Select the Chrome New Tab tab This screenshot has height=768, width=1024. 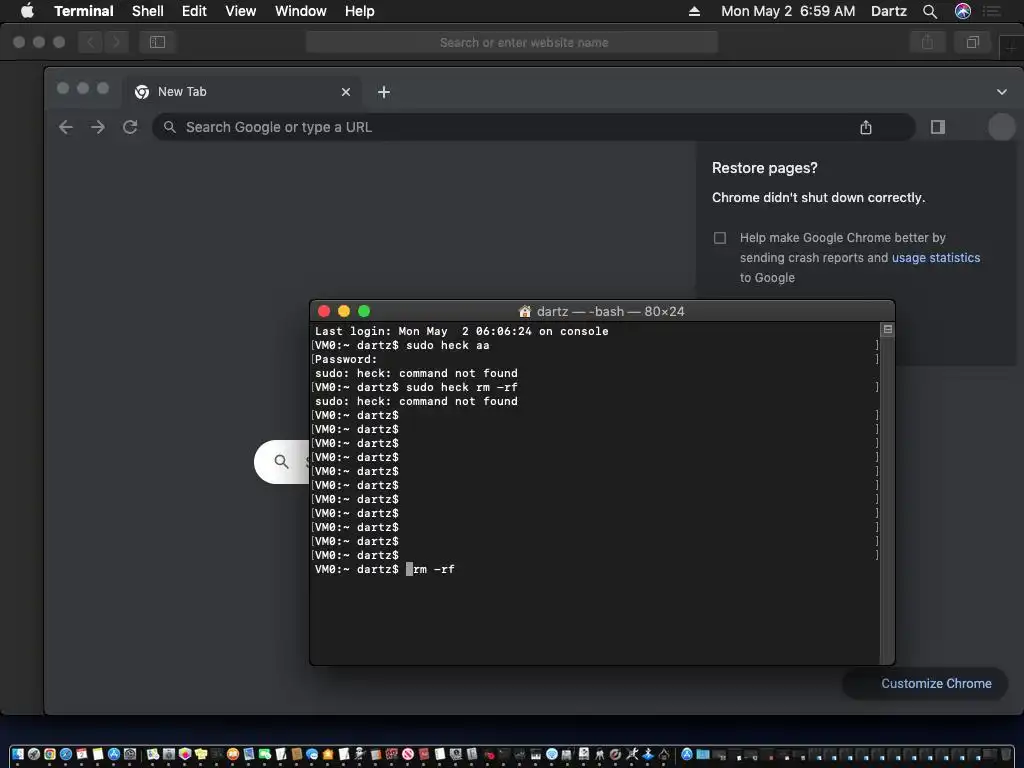pos(242,91)
